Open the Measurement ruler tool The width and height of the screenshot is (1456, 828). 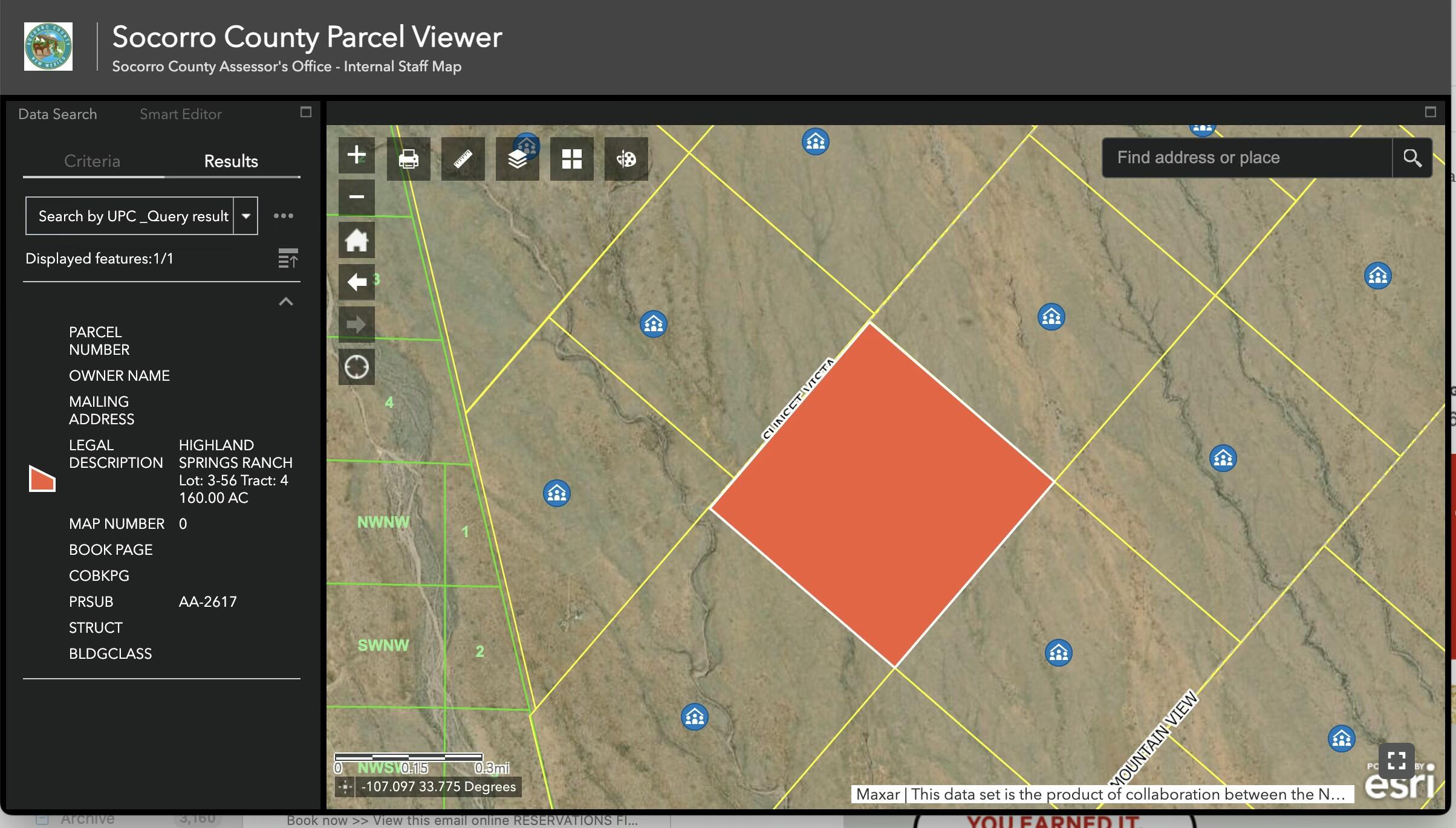click(x=463, y=158)
